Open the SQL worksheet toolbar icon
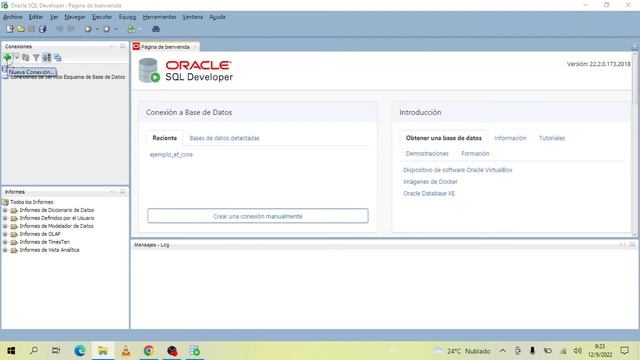 click(x=131, y=29)
